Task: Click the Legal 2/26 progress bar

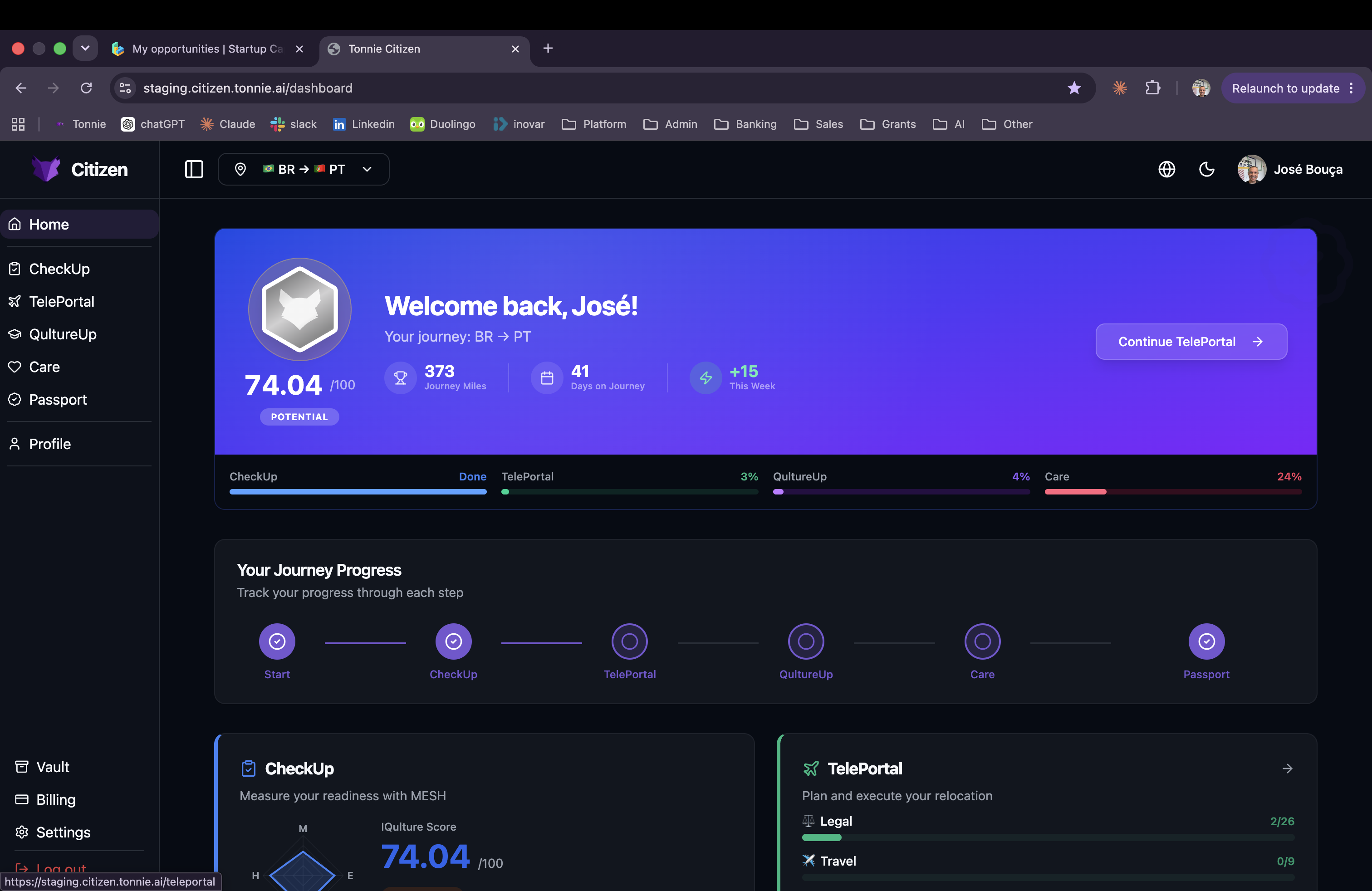Action: 1048,837
